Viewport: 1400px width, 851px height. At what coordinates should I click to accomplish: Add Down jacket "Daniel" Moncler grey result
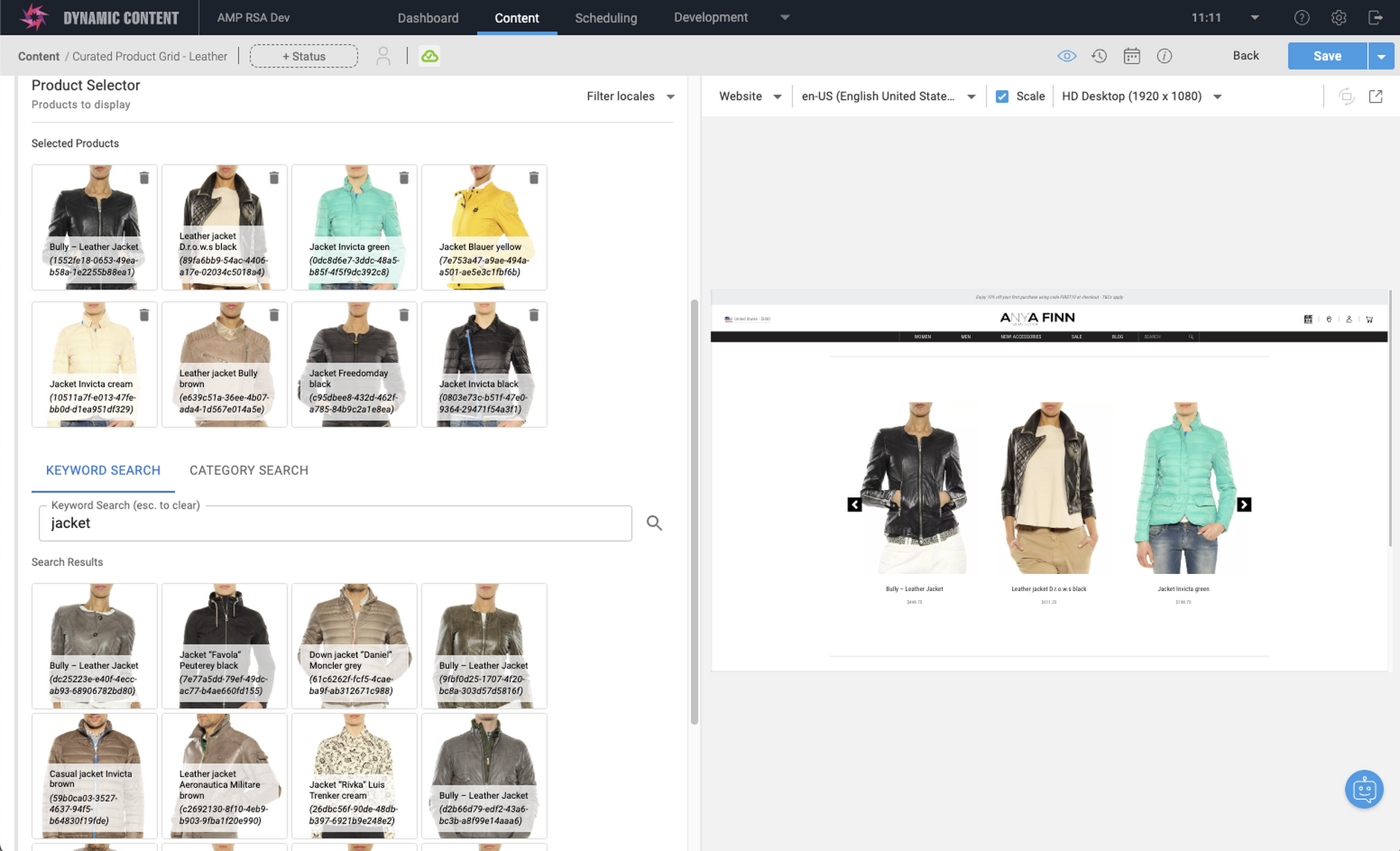click(x=354, y=646)
